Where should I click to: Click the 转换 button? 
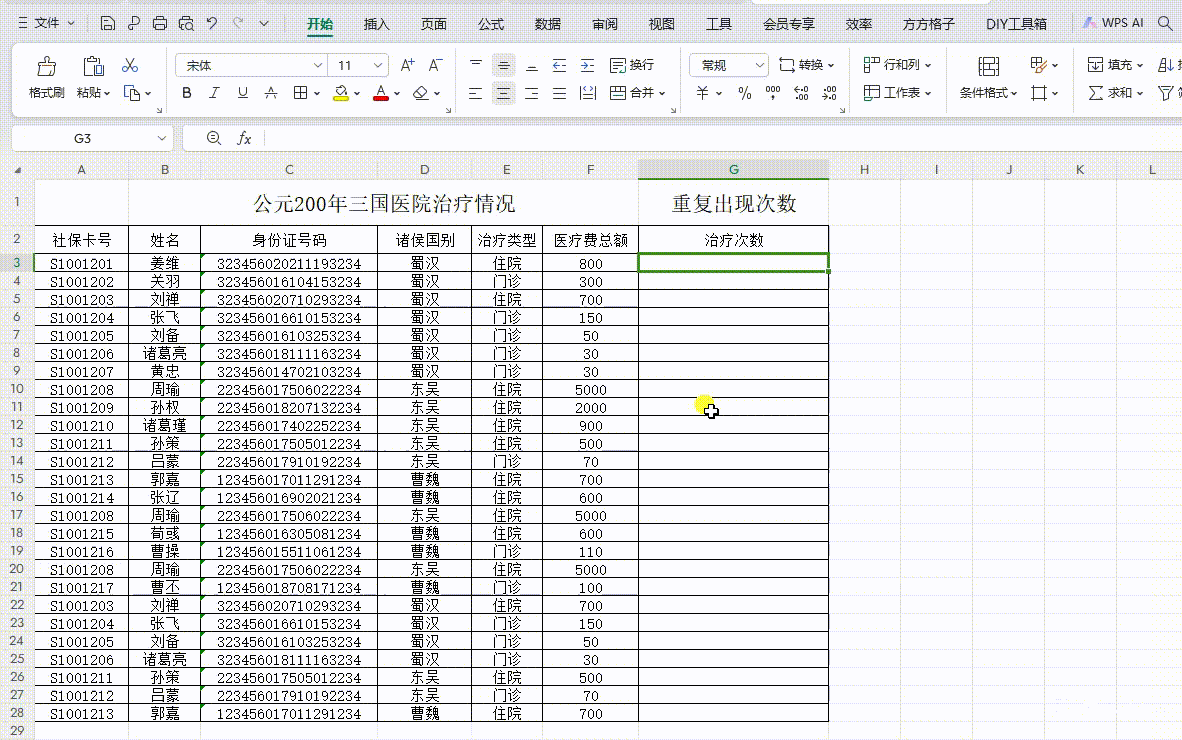click(807, 66)
